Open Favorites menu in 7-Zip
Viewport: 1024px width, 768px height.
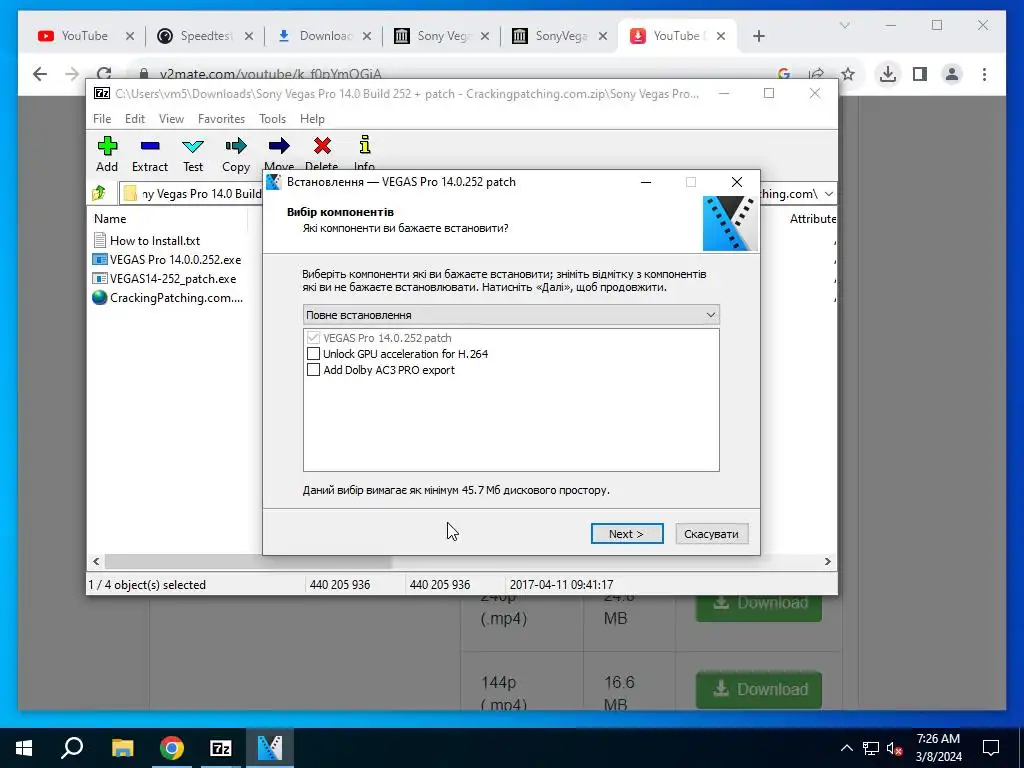coord(221,118)
